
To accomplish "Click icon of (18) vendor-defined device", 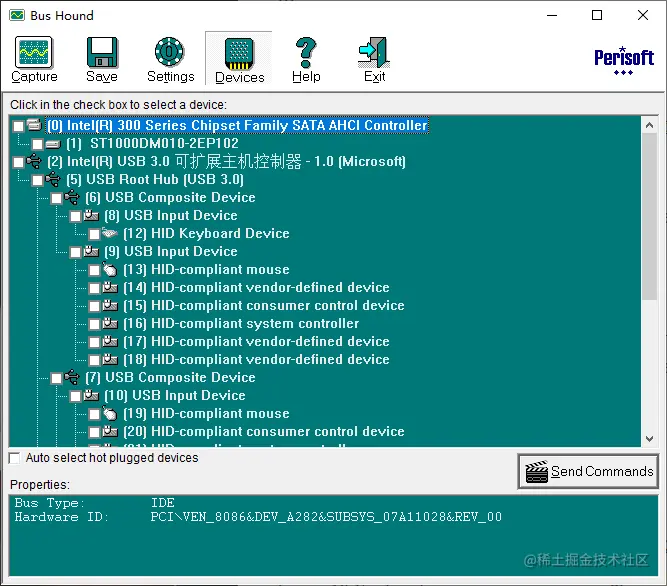I will [x=110, y=359].
